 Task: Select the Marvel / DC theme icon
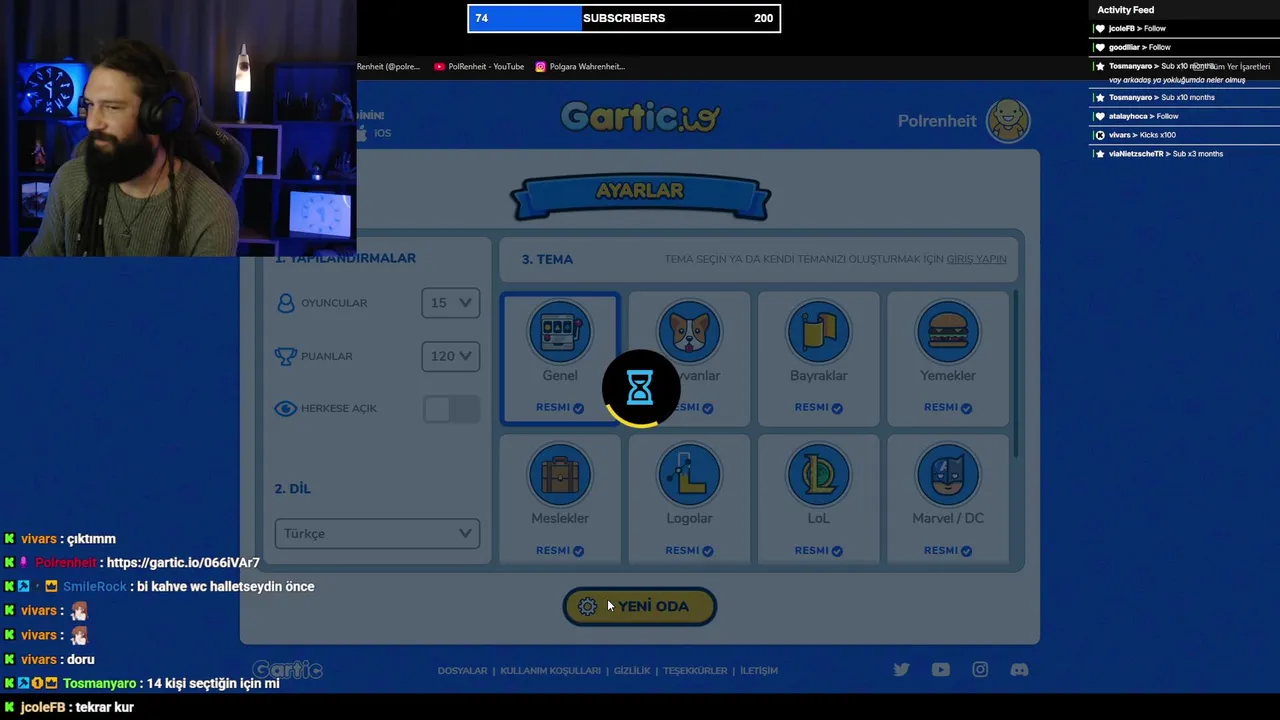(948, 474)
